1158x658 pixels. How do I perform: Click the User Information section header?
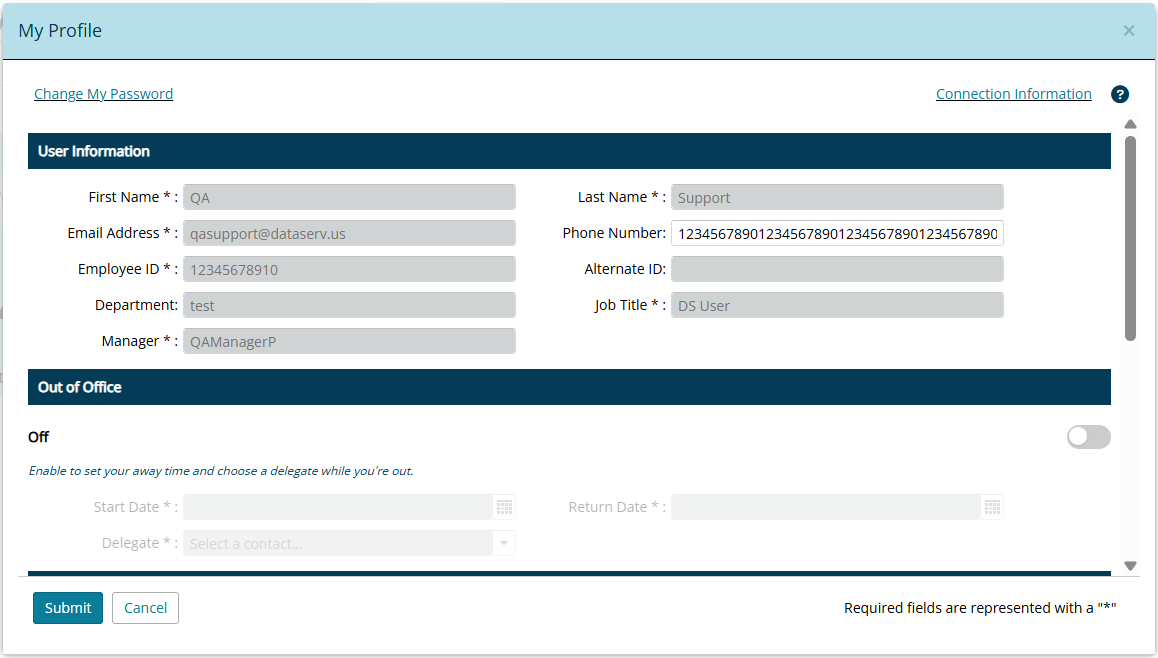569,151
